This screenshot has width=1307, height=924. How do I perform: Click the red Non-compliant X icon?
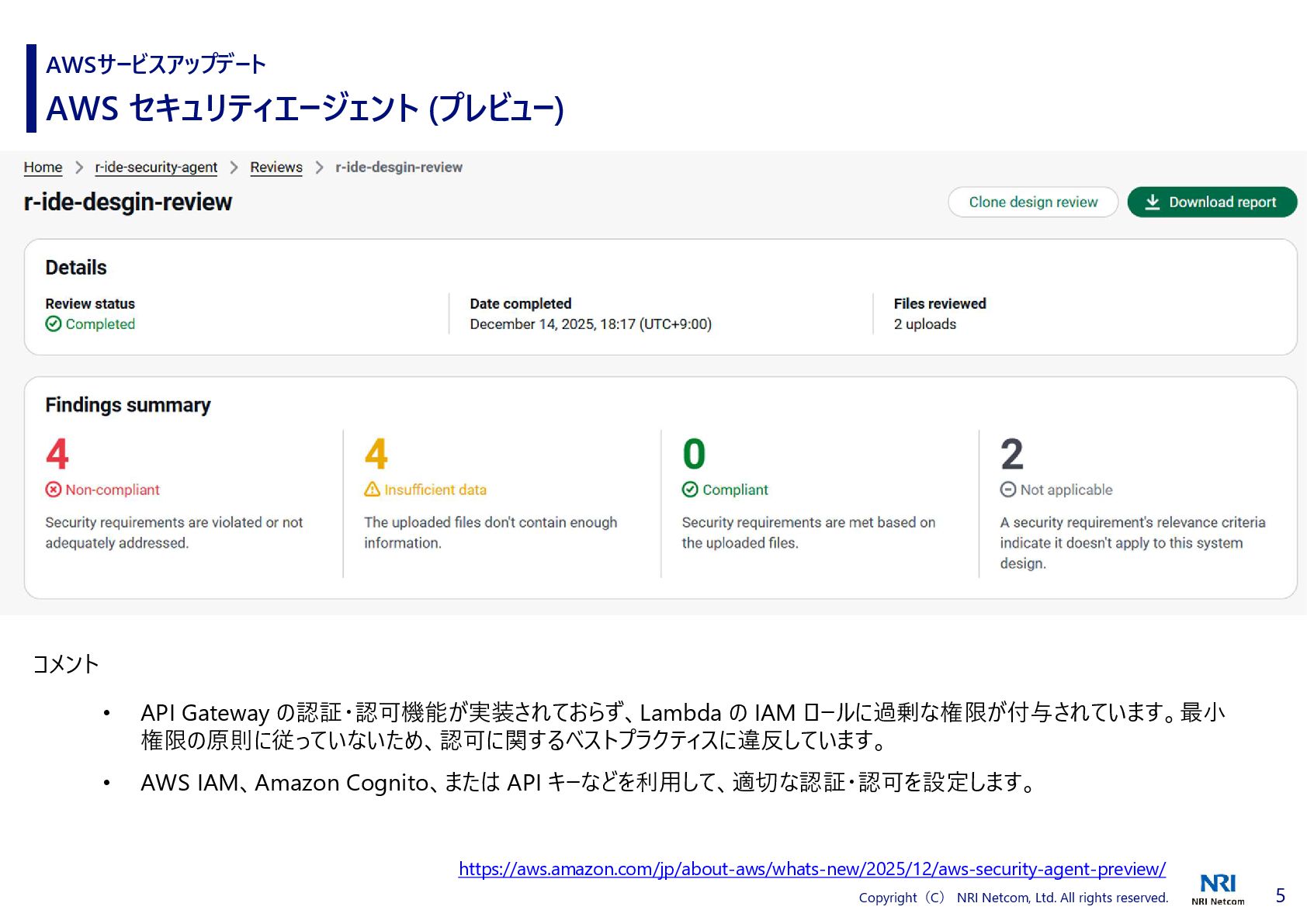(x=53, y=490)
